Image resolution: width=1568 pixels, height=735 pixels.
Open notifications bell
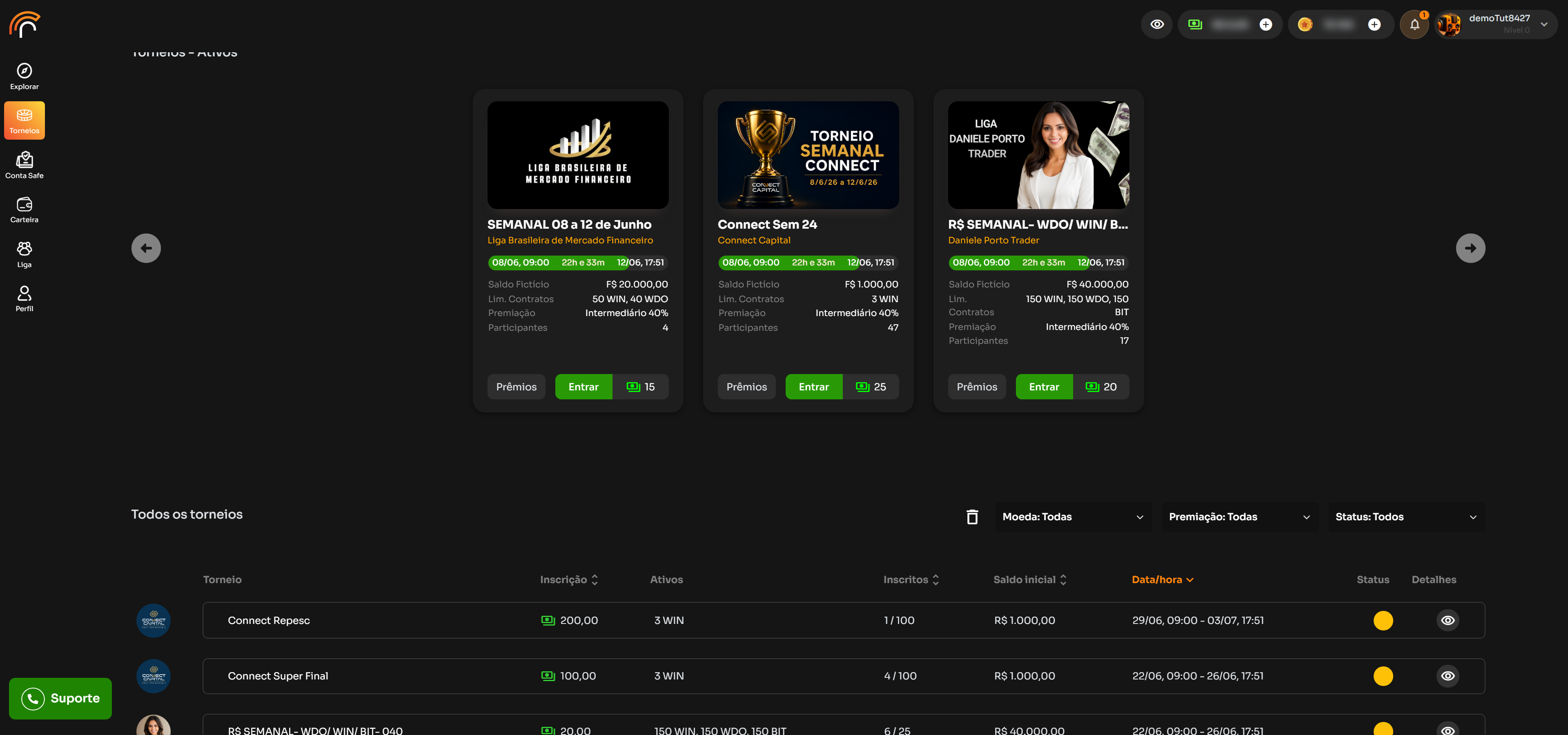tap(1414, 24)
